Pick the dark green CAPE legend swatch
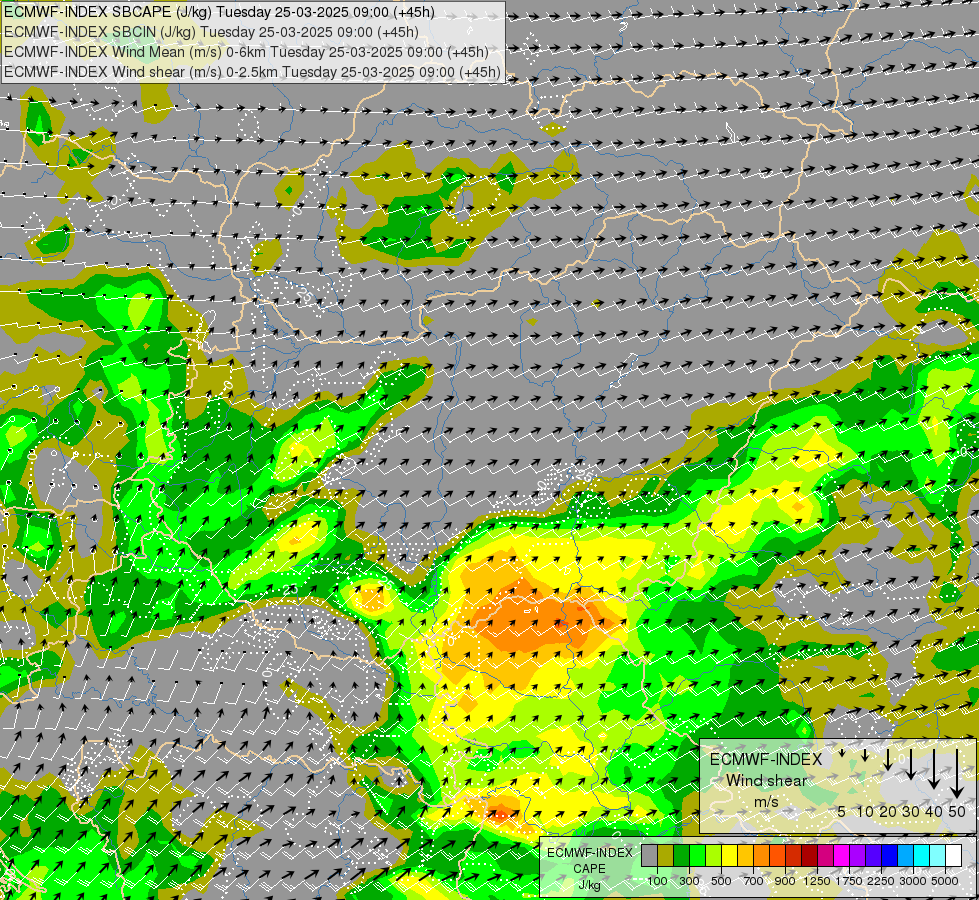979x900 pixels. [x=681, y=856]
